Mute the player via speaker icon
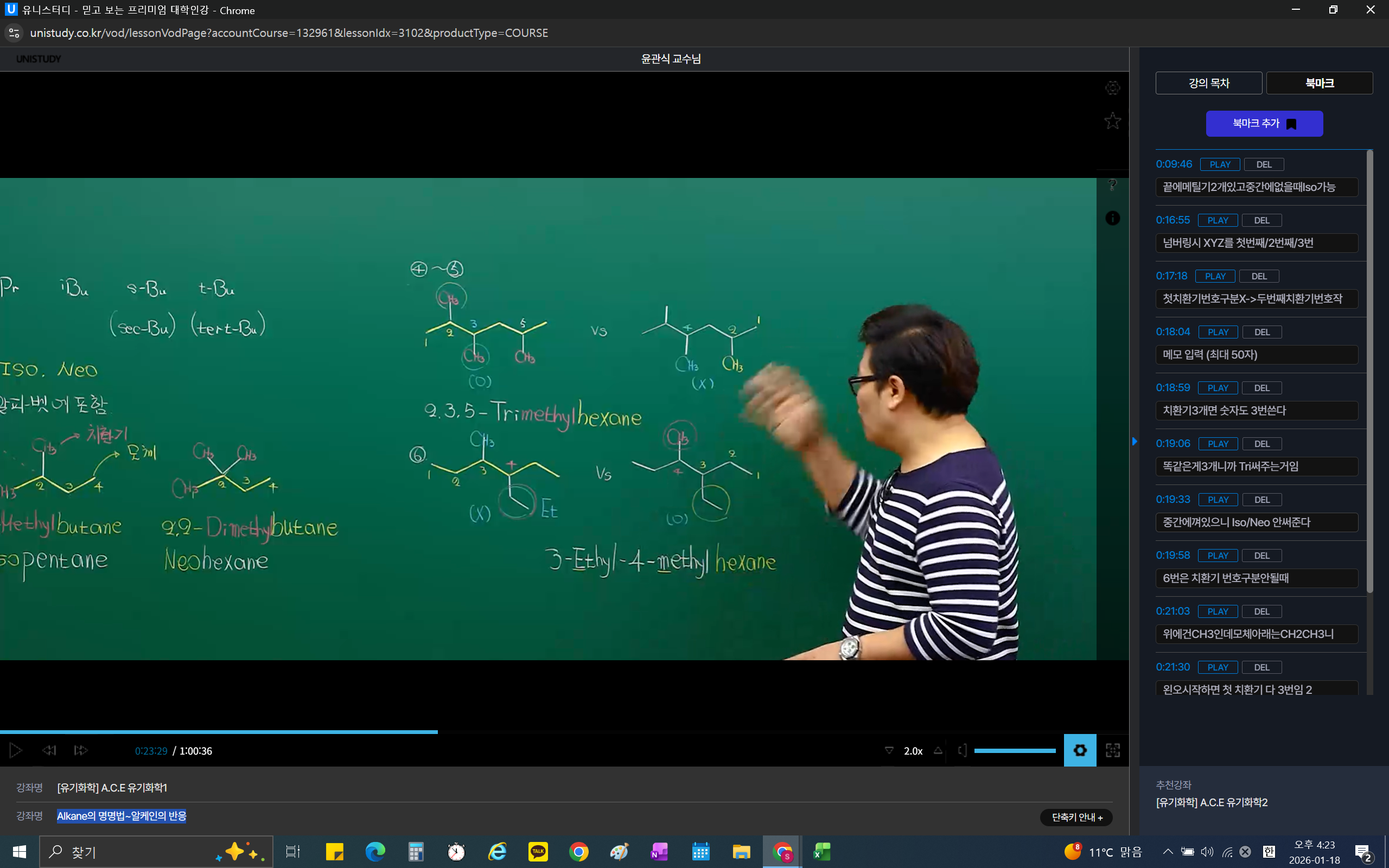 click(x=962, y=750)
